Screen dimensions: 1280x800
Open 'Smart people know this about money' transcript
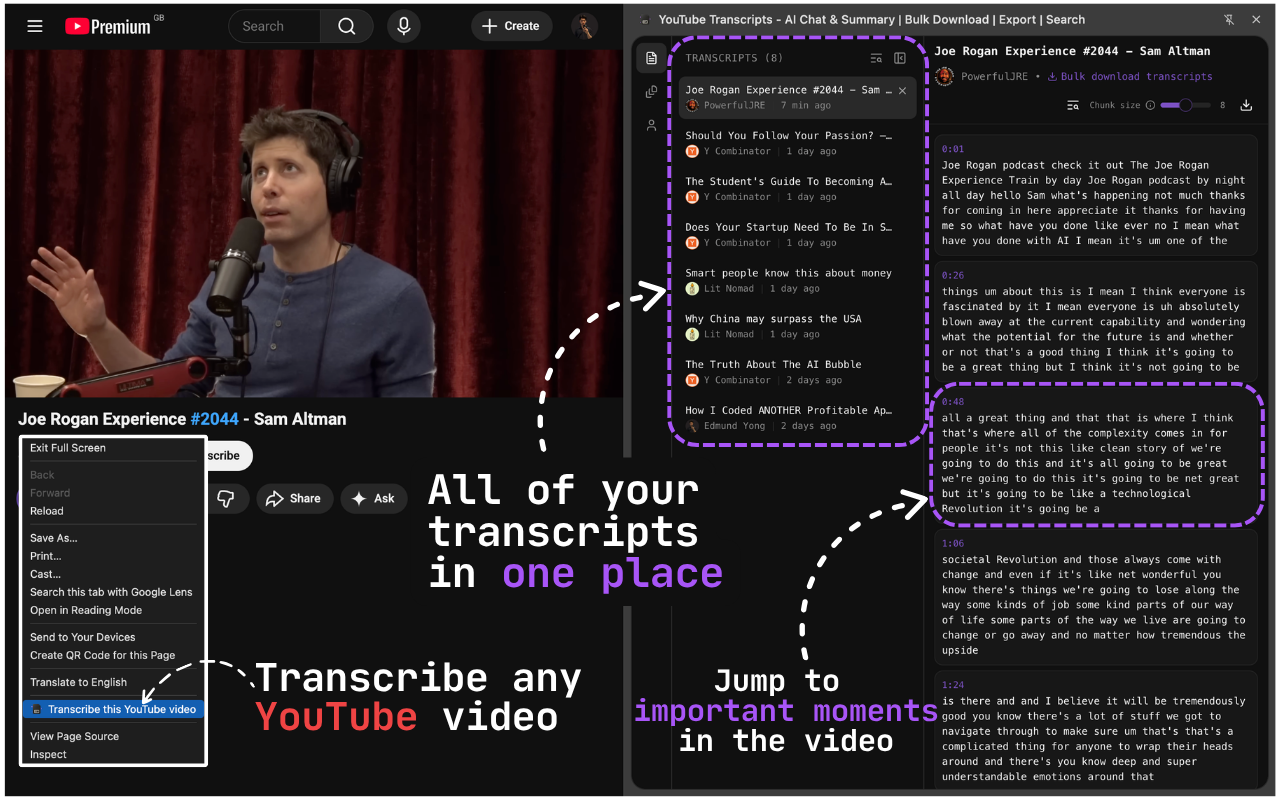tap(798, 280)
